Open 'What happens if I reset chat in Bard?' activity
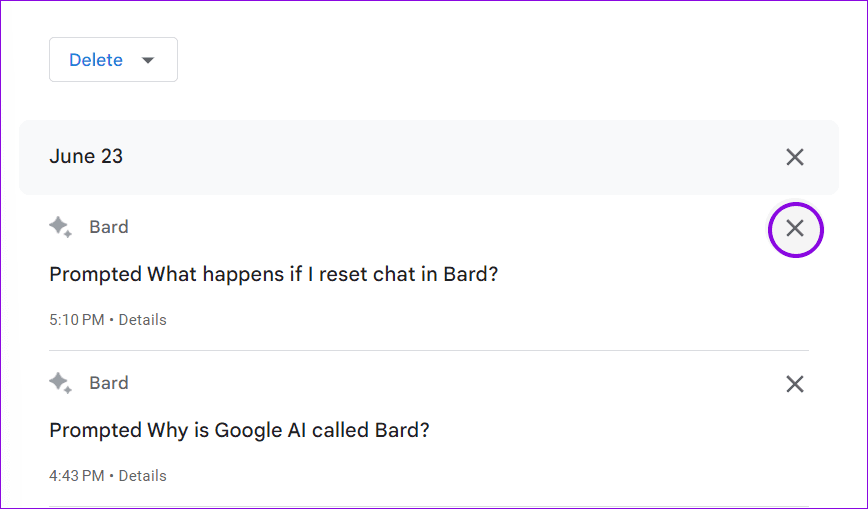Screen dimensions: 868x510 (273, 274)
